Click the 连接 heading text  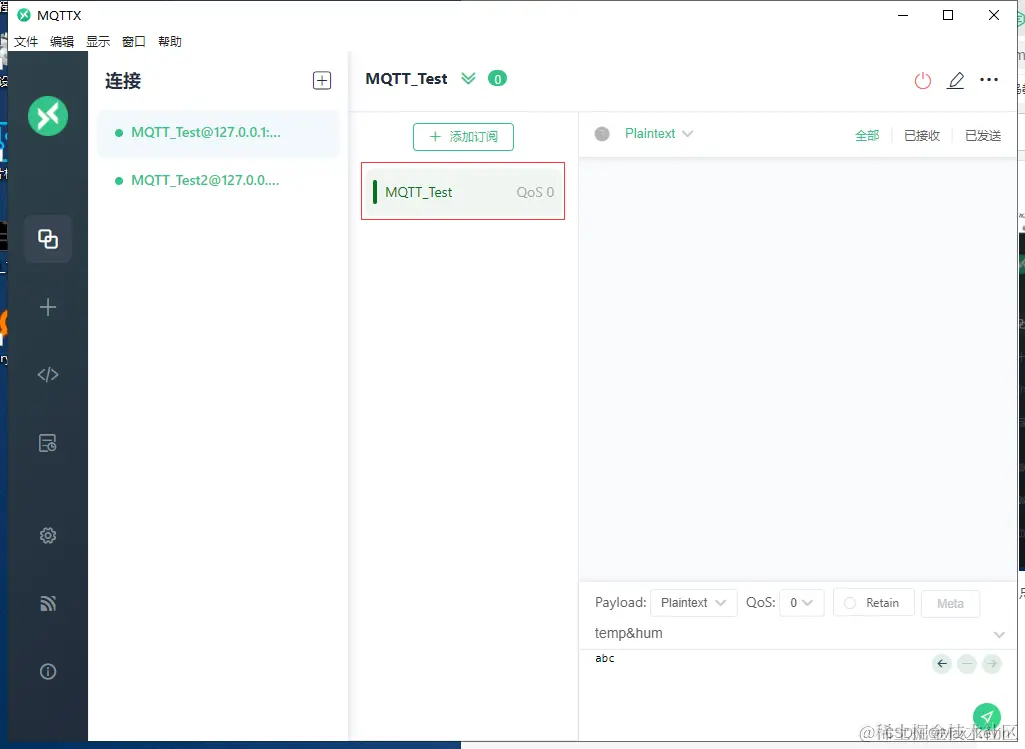(123, 81)
